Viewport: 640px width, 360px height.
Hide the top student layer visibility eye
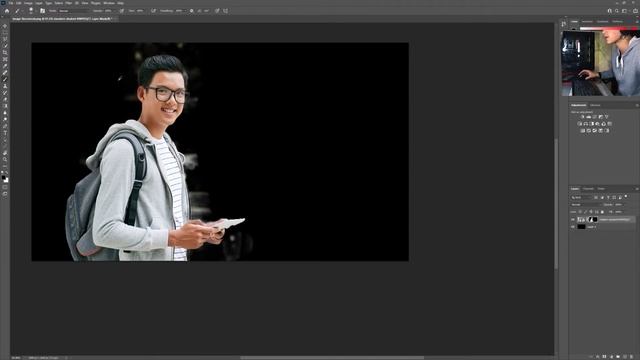(573, 220)
